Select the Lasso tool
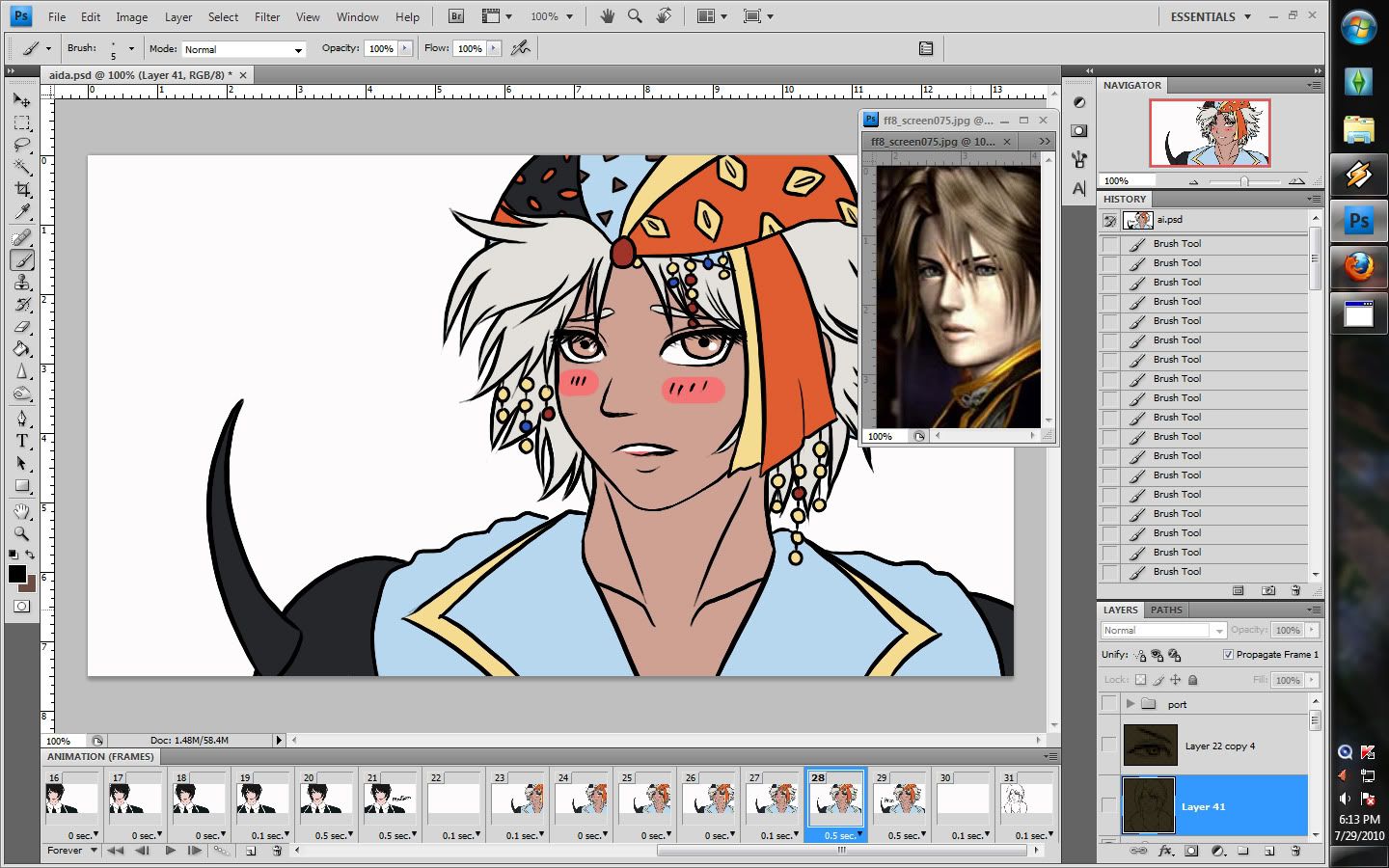Viewport: 1389px width, 868px height. 21,146
